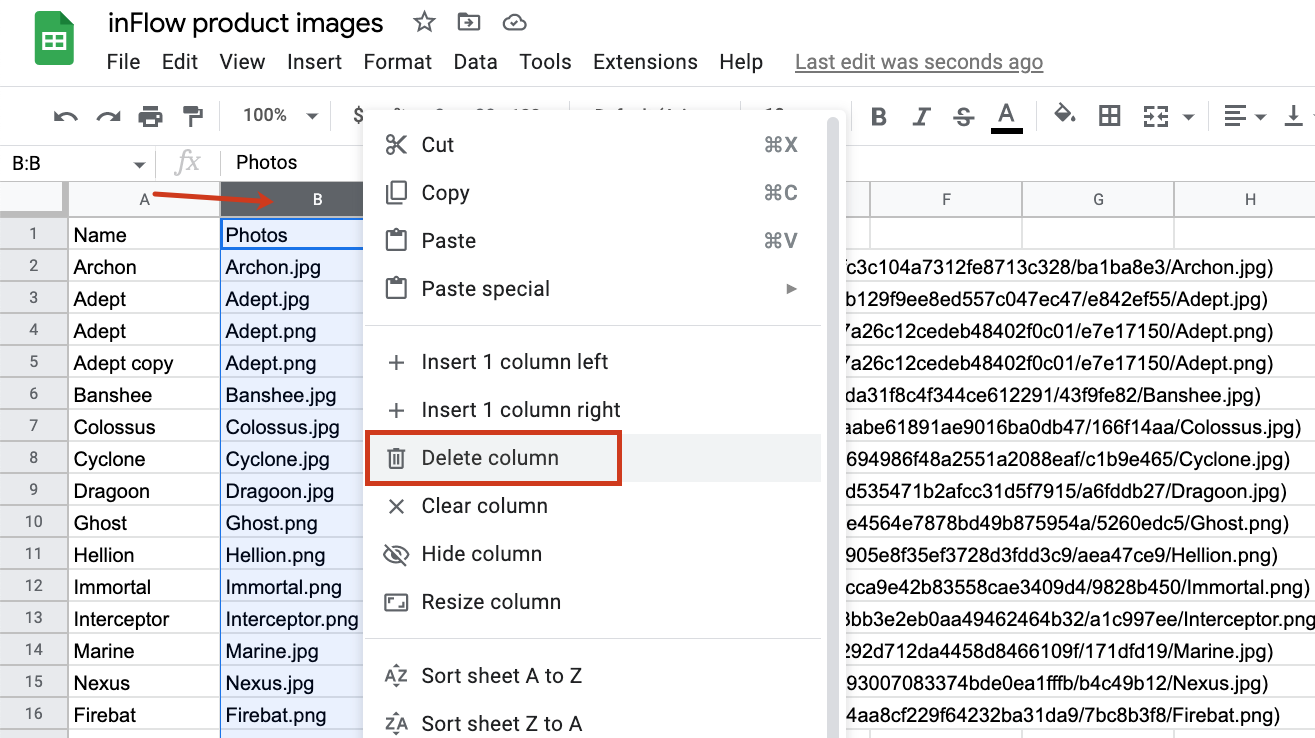
Task: Toggle italic formatting
Action: coord(921,116)
